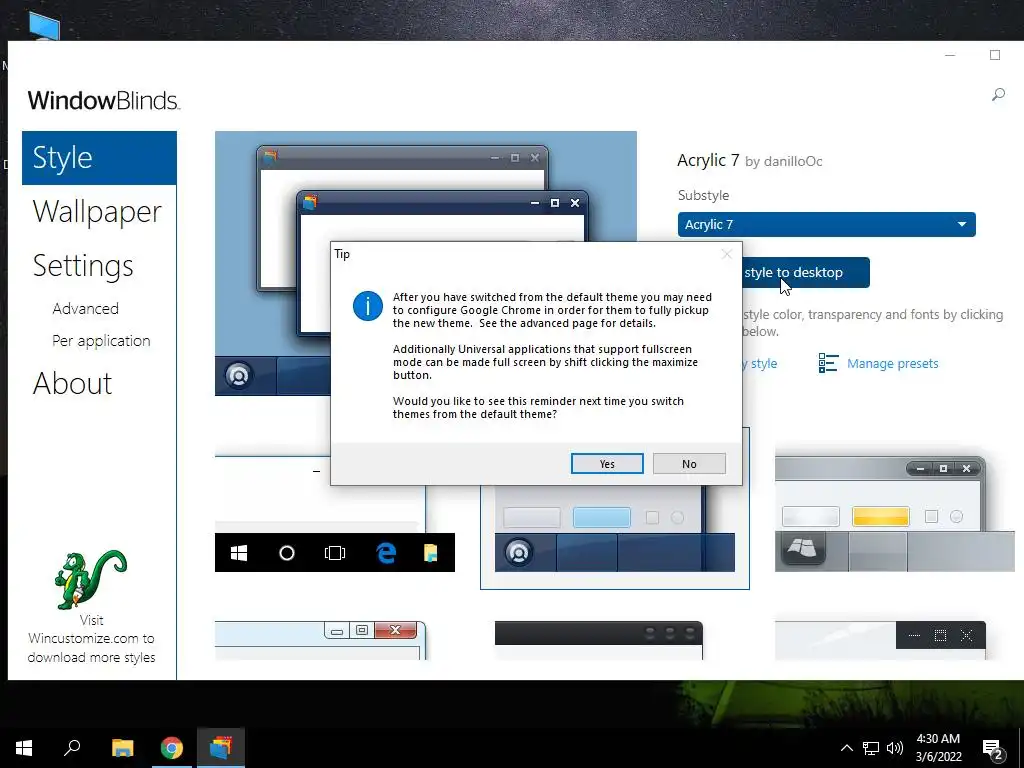Click the search magnifier in WindowBlinds

pyautogui.click(x=998, y=95)
